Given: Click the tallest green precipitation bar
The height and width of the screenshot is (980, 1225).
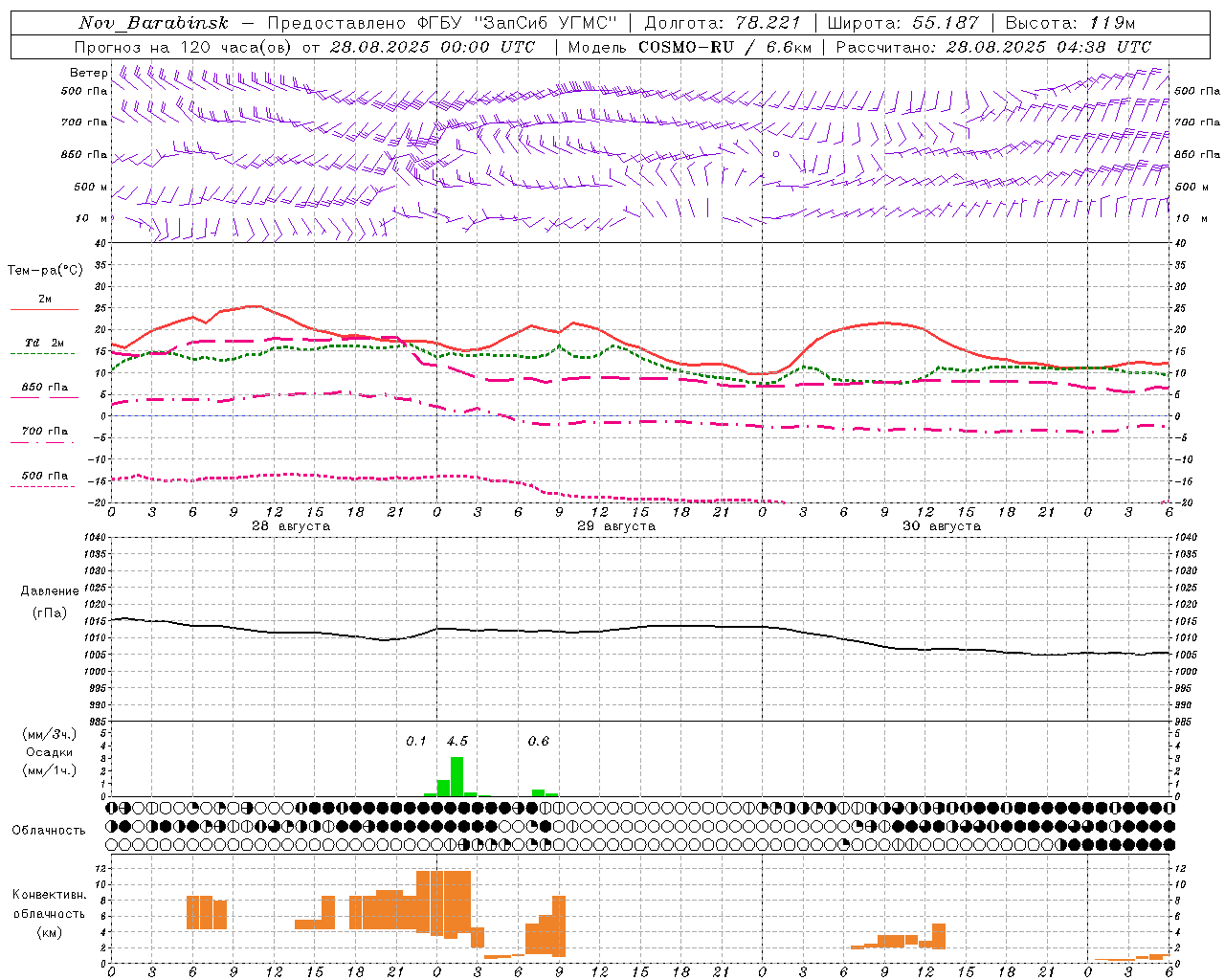Looking at the screenshot, I should coord(457,776).
